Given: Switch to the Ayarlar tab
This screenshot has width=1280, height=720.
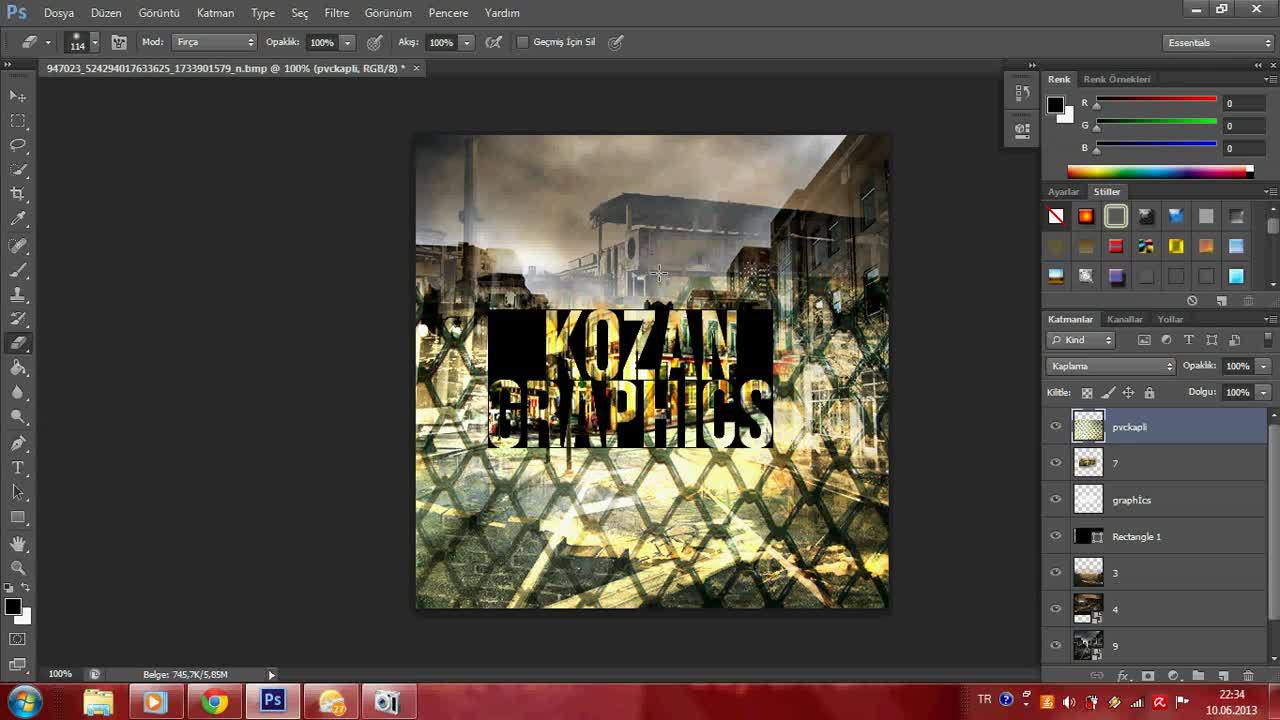Looking at the screenshot, I should [x=1063, y=191].
